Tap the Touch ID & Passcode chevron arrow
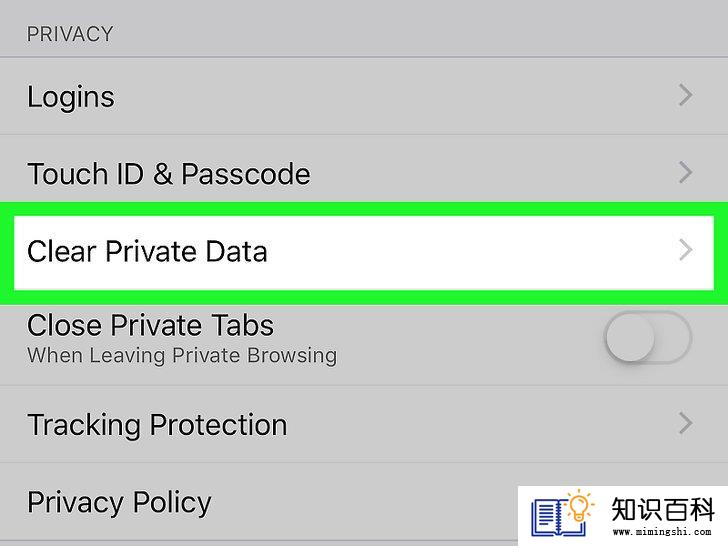728x546 pixels. point(685,172)
